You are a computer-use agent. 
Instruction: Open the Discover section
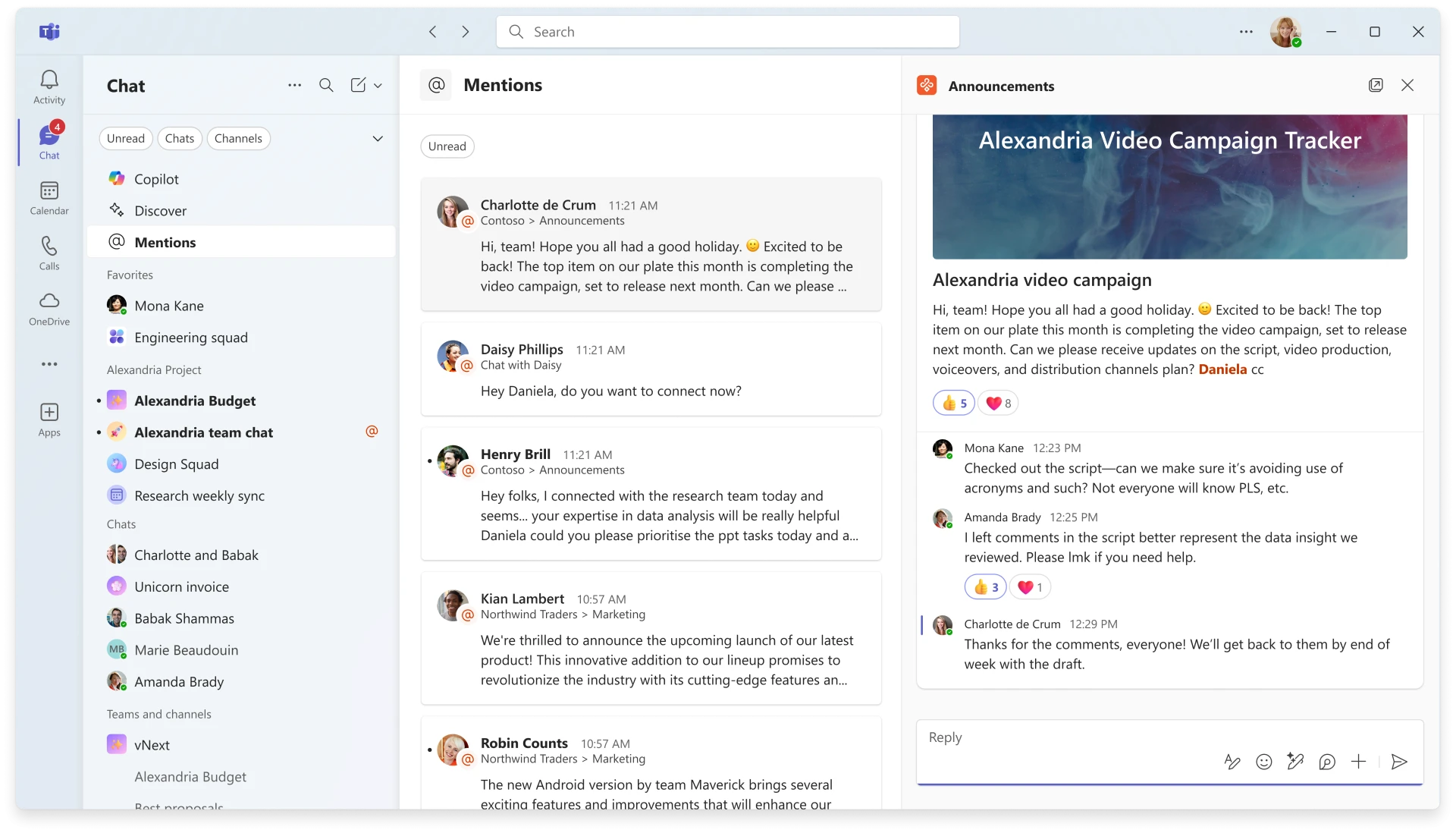click(161, 210)
